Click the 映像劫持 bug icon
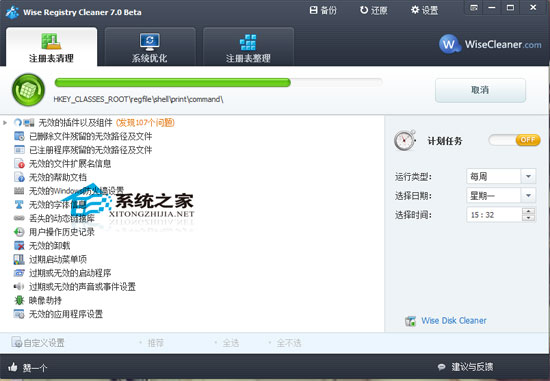Screen dimensions: 550x381 pyautogui.click(x=19, y=300)
